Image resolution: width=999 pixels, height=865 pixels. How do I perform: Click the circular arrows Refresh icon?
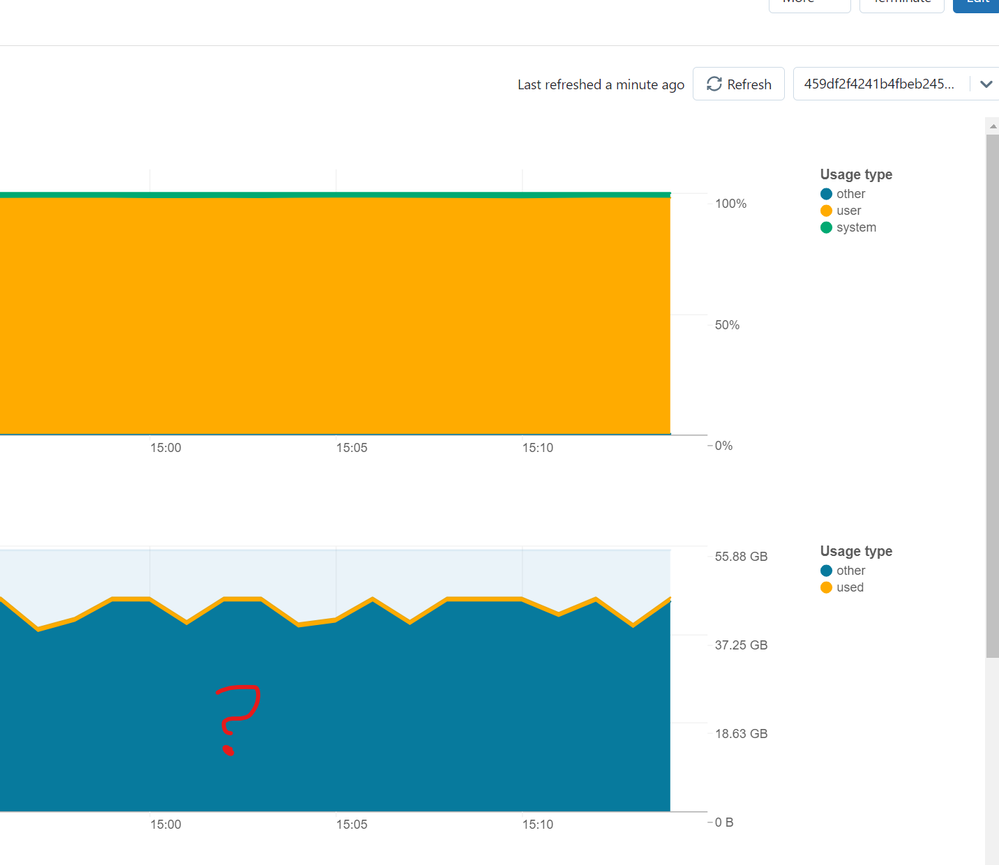[714, 84]
